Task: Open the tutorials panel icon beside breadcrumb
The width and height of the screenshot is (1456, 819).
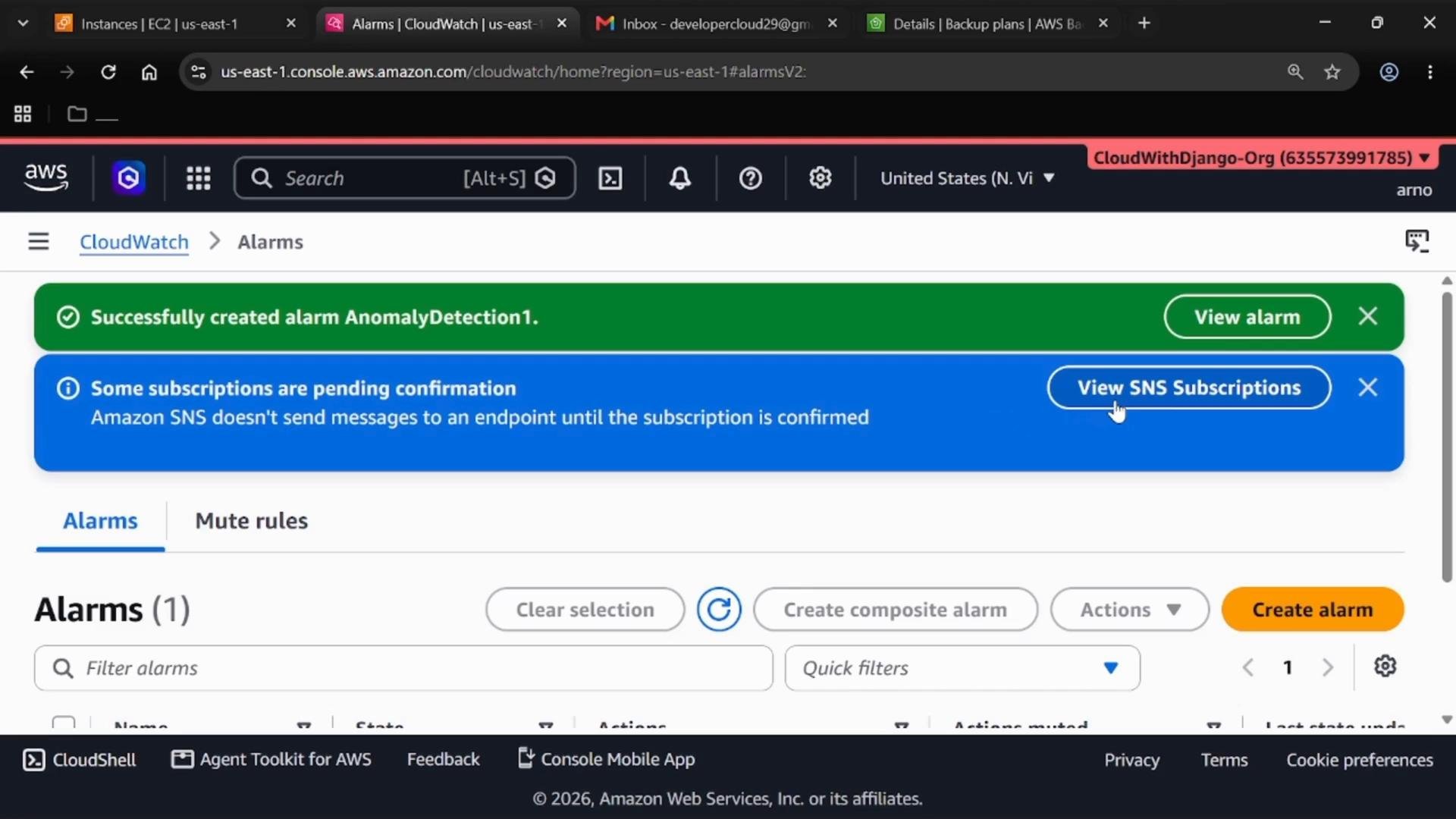Action: tap(1417, 241)
